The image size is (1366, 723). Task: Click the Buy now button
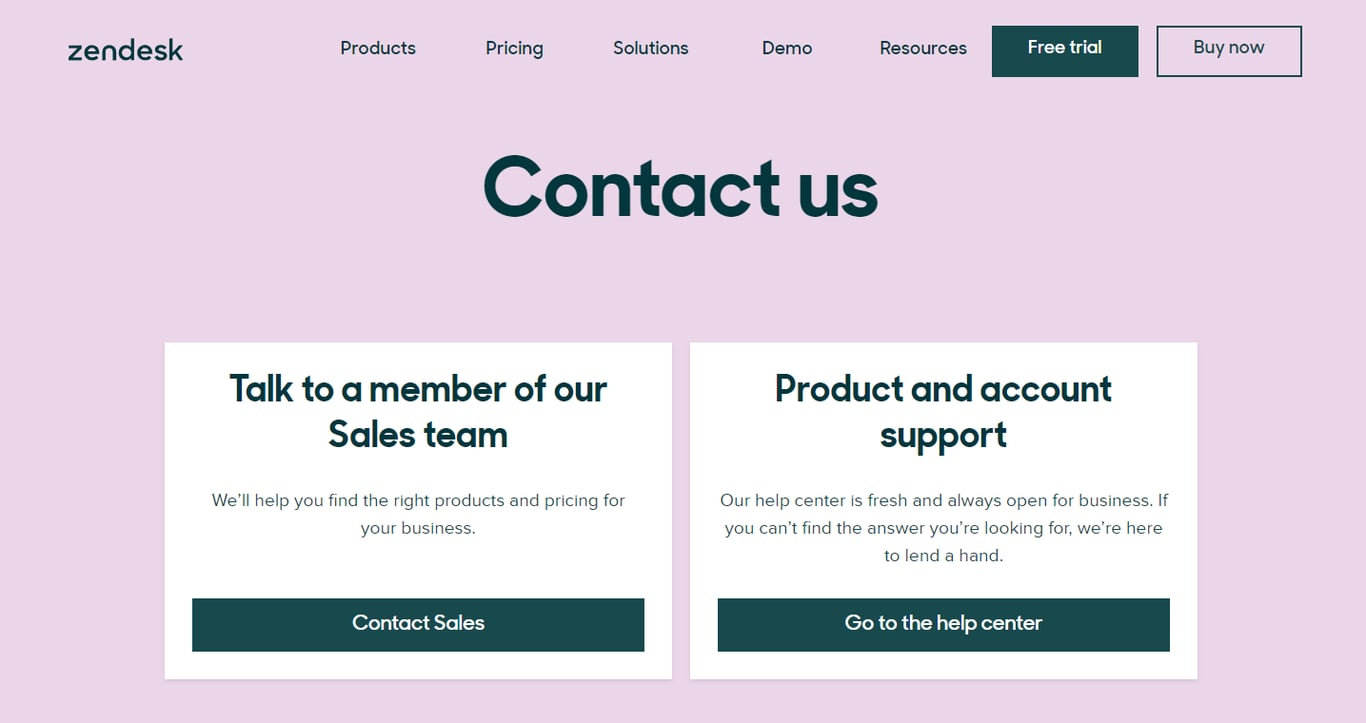coord(1229,50)
